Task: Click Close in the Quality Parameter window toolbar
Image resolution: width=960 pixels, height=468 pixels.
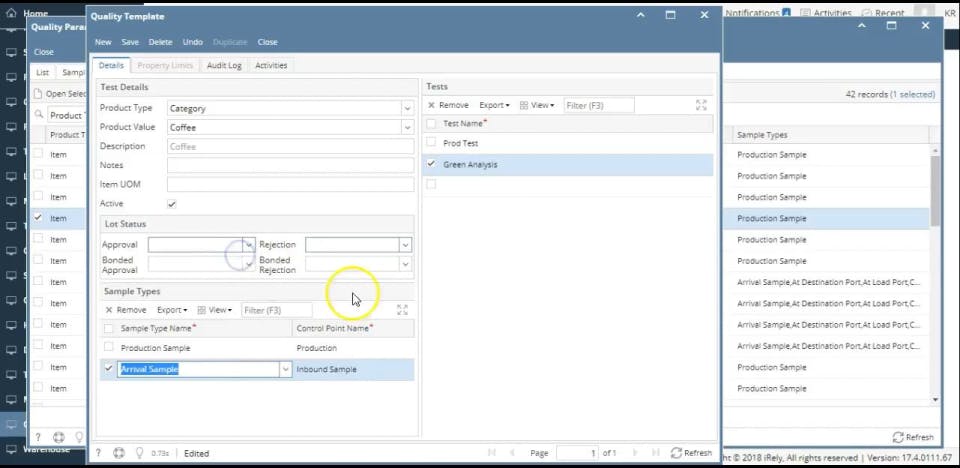Action: point(43,52)
